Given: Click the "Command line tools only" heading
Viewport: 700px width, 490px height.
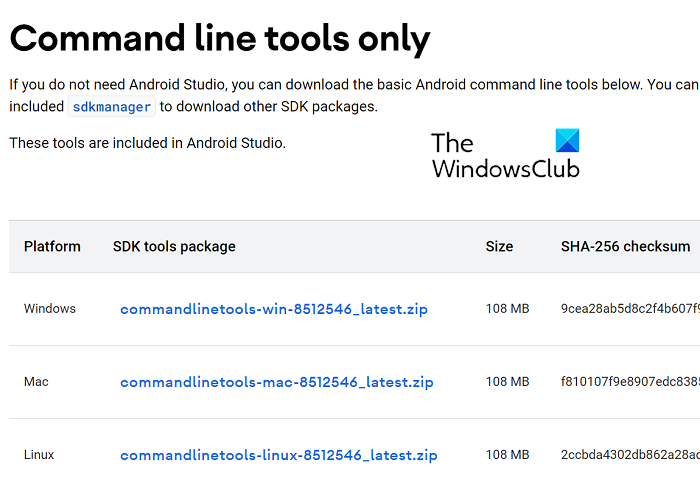Looking at the screenshot, I should tap(220, 38).
